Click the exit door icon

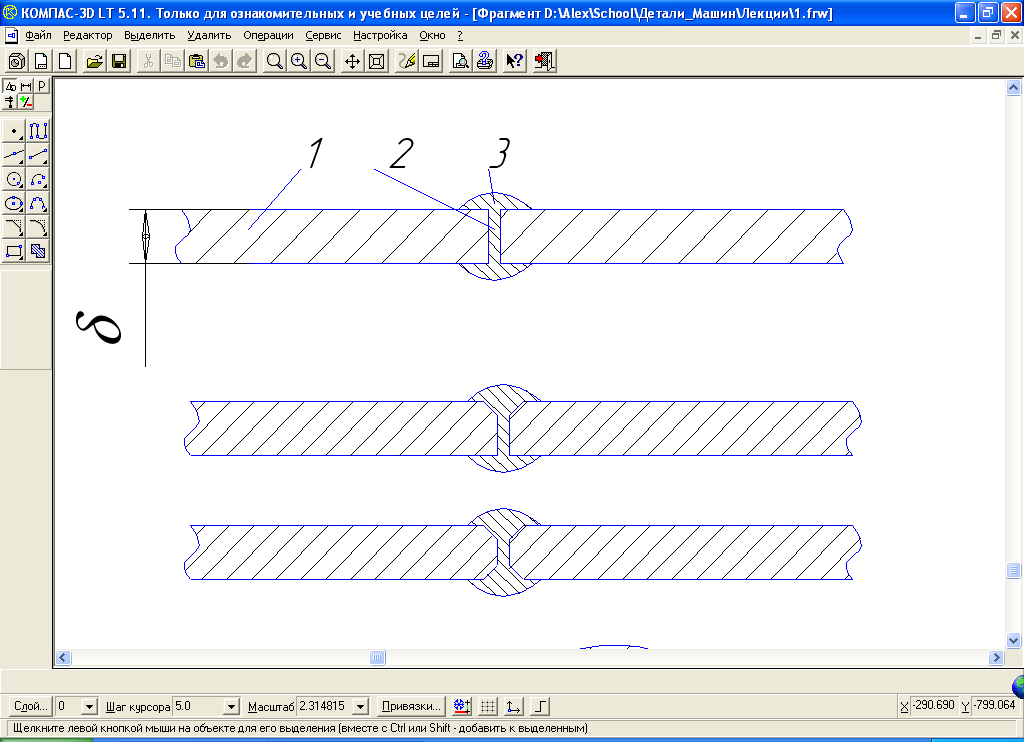pos(544,61)
